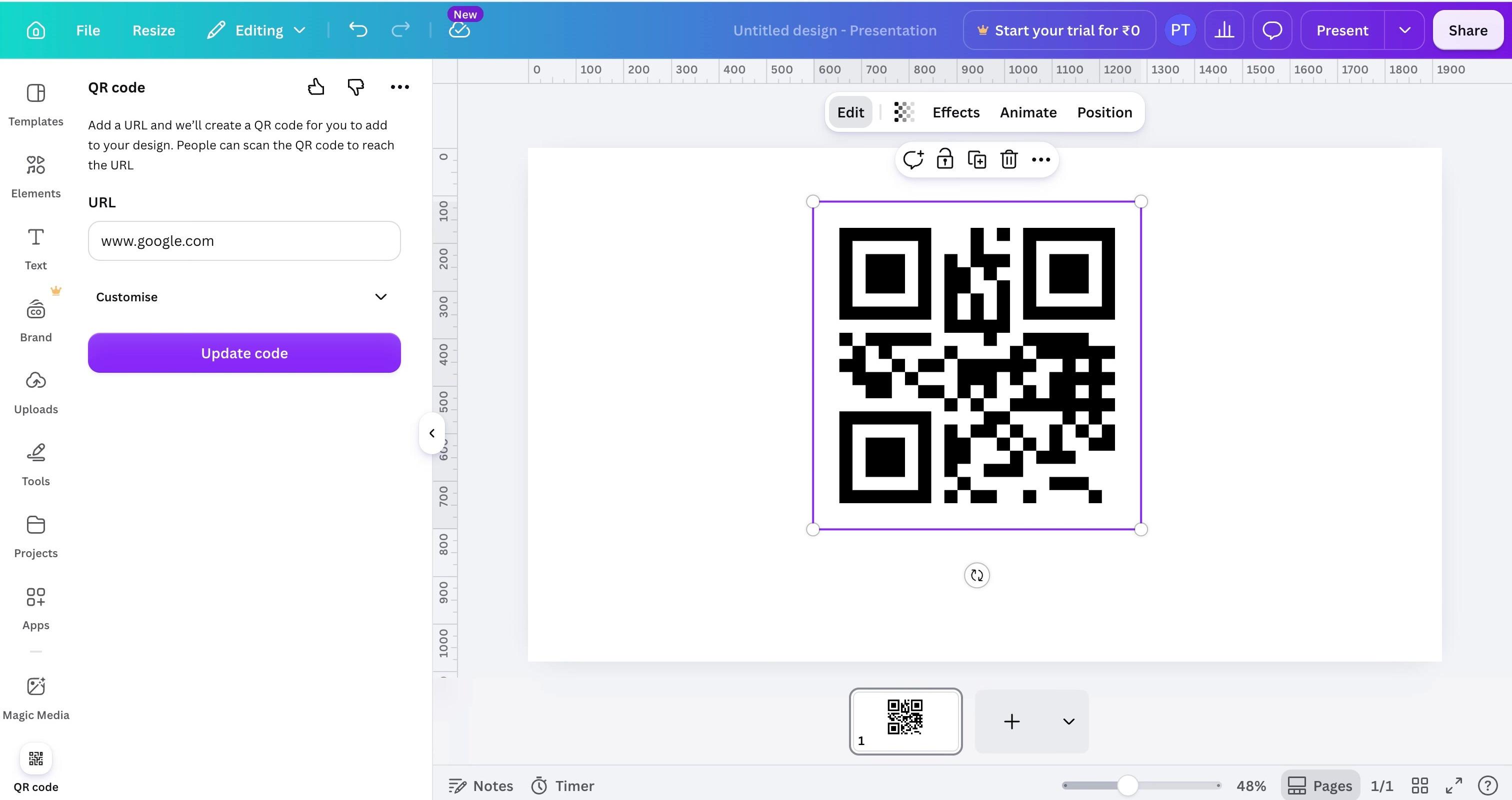Open the Timer tool
This screenshot has width=1512, height=800.
coord(562,786)
